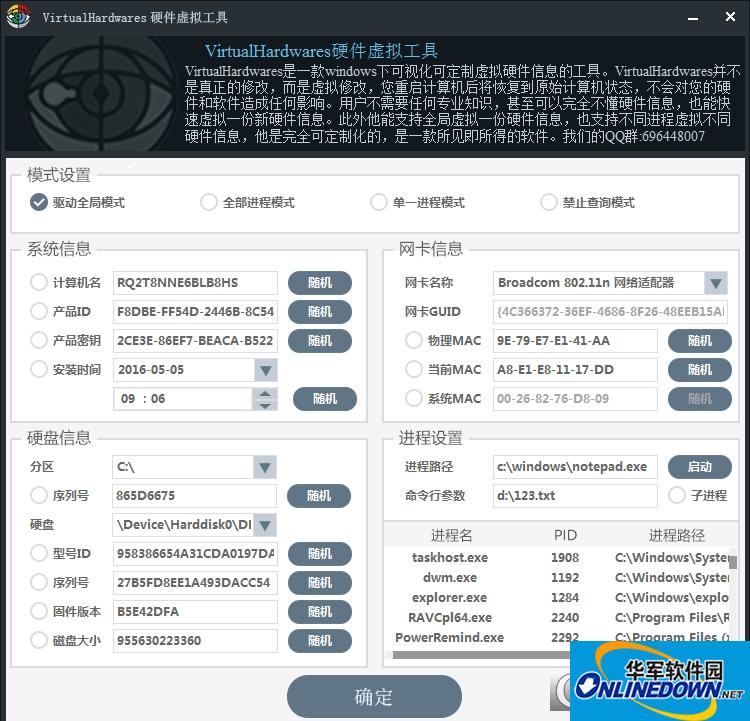Confirm settings with 确定 button
Image resolution: width=750 pixels, height=721 pixels.
tap(374, 697)
